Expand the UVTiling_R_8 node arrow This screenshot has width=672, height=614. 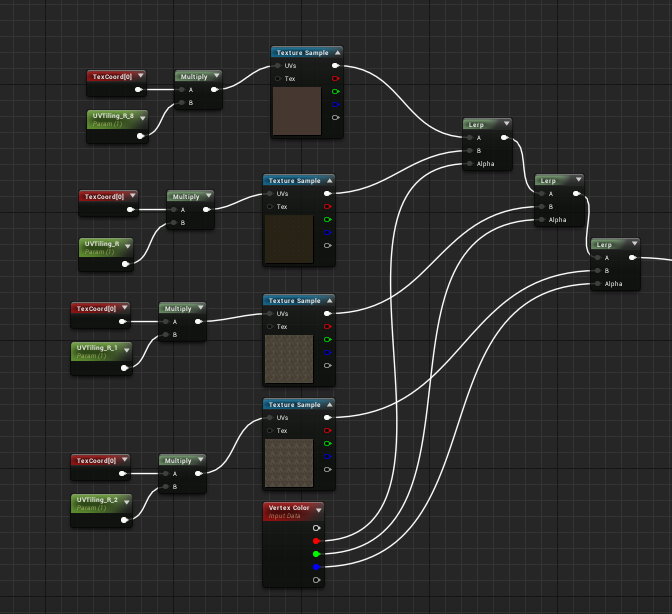click(142, 118)
